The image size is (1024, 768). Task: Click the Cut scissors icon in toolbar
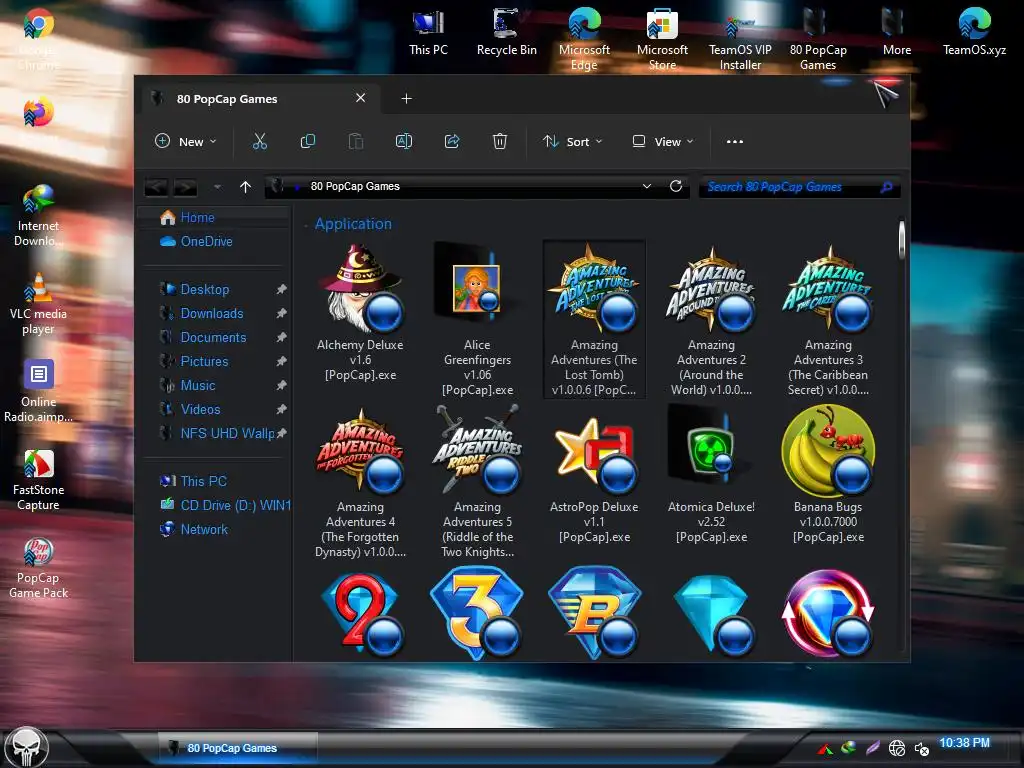point(260,141)
